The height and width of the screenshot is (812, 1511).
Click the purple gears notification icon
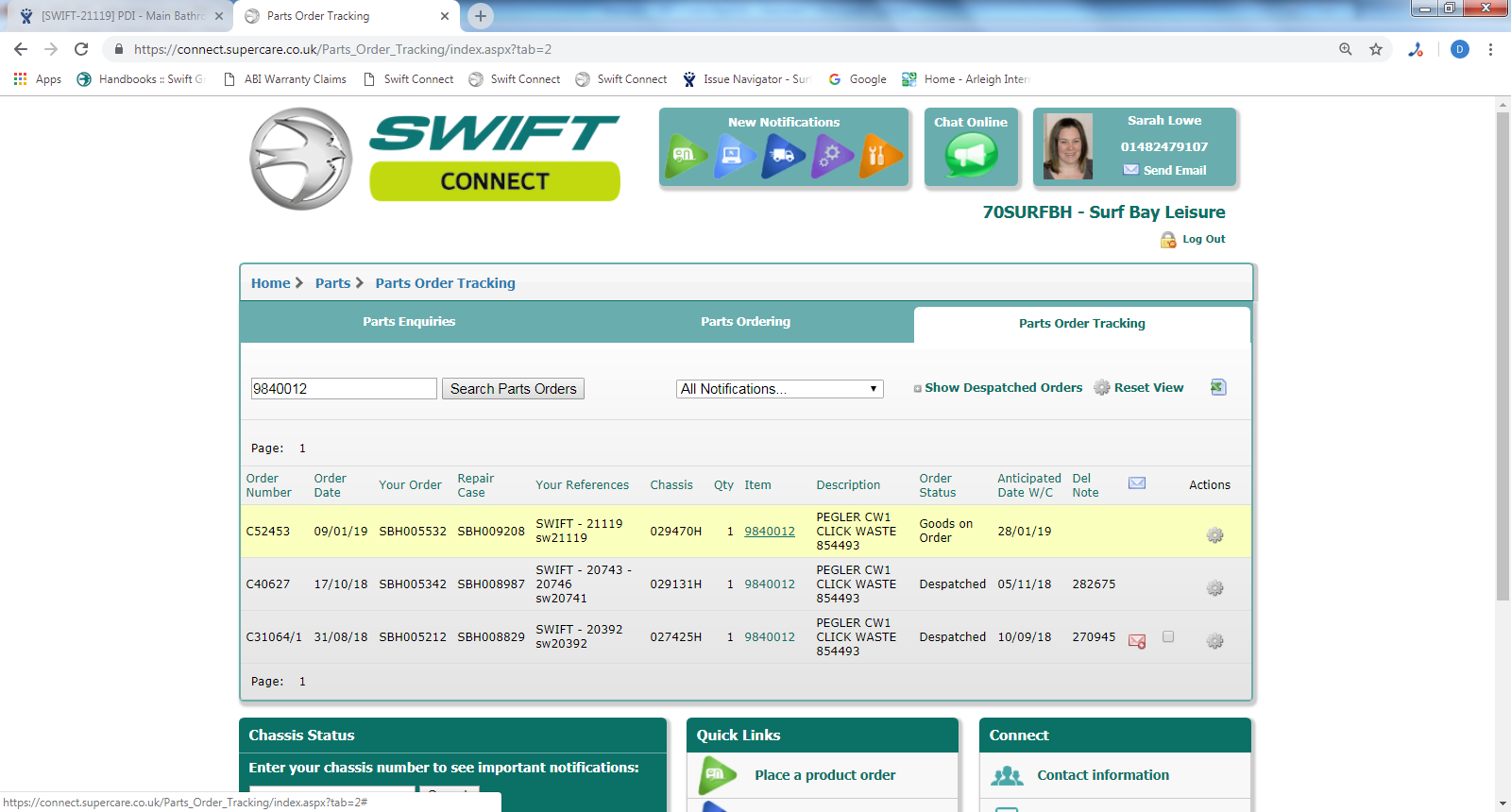click(831, 156)
